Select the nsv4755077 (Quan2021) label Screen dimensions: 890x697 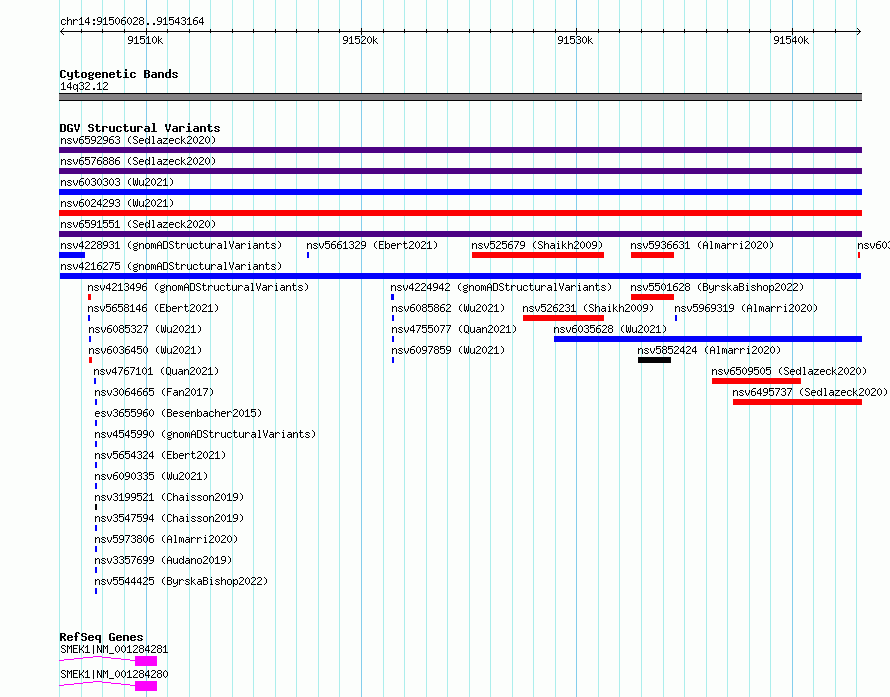click(454, 329)
